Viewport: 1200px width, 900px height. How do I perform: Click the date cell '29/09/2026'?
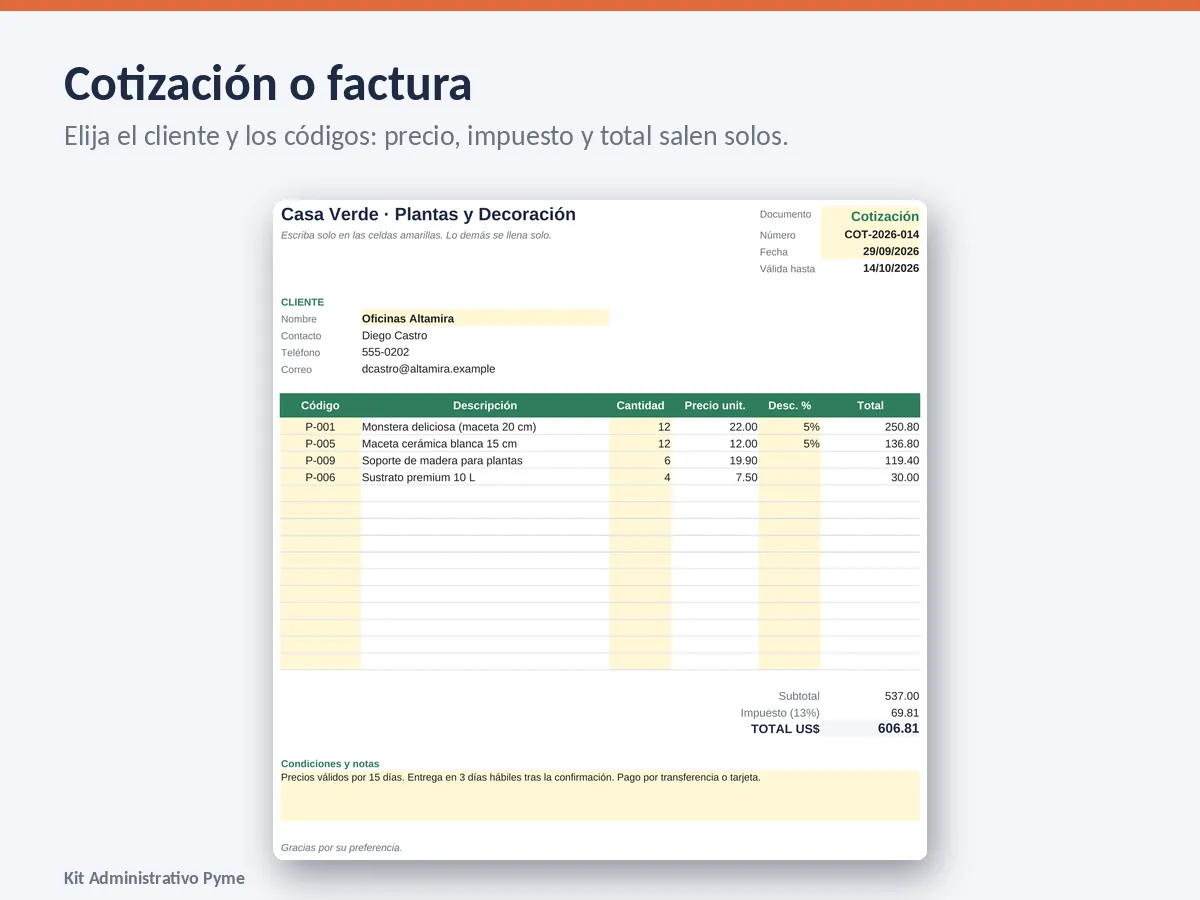[x=870, y=252]
